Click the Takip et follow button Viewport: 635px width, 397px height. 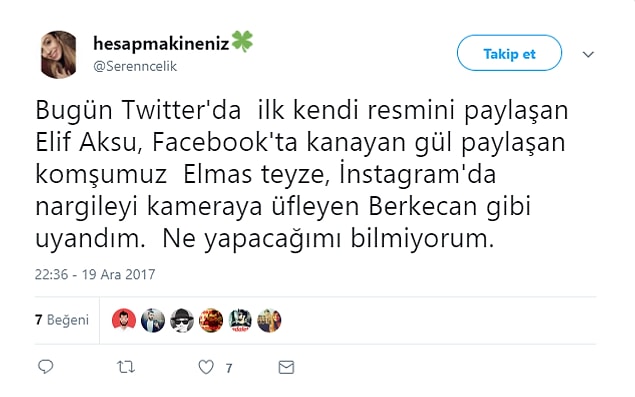509,53
